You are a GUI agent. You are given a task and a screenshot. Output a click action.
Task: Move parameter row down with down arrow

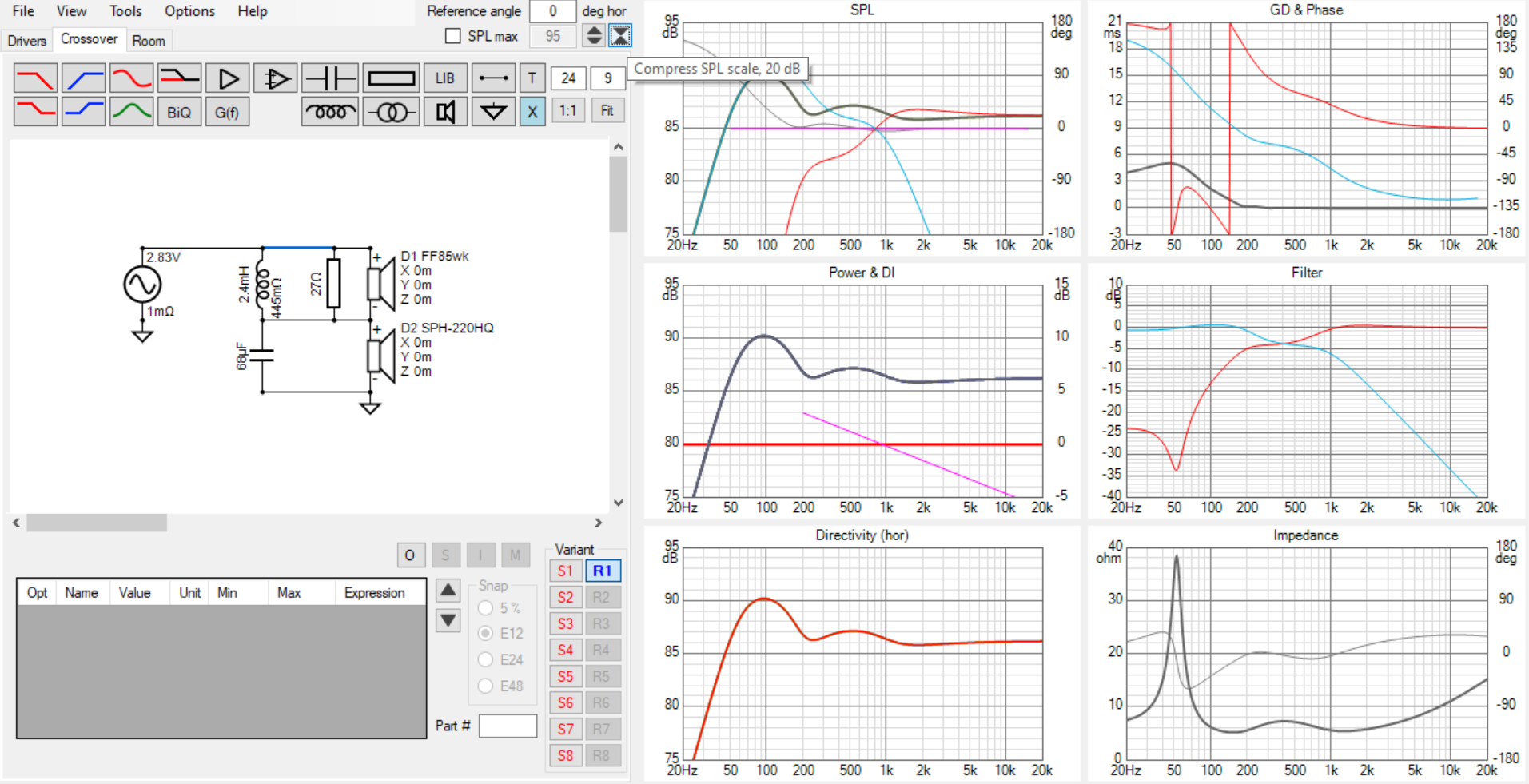coord(448,620)
